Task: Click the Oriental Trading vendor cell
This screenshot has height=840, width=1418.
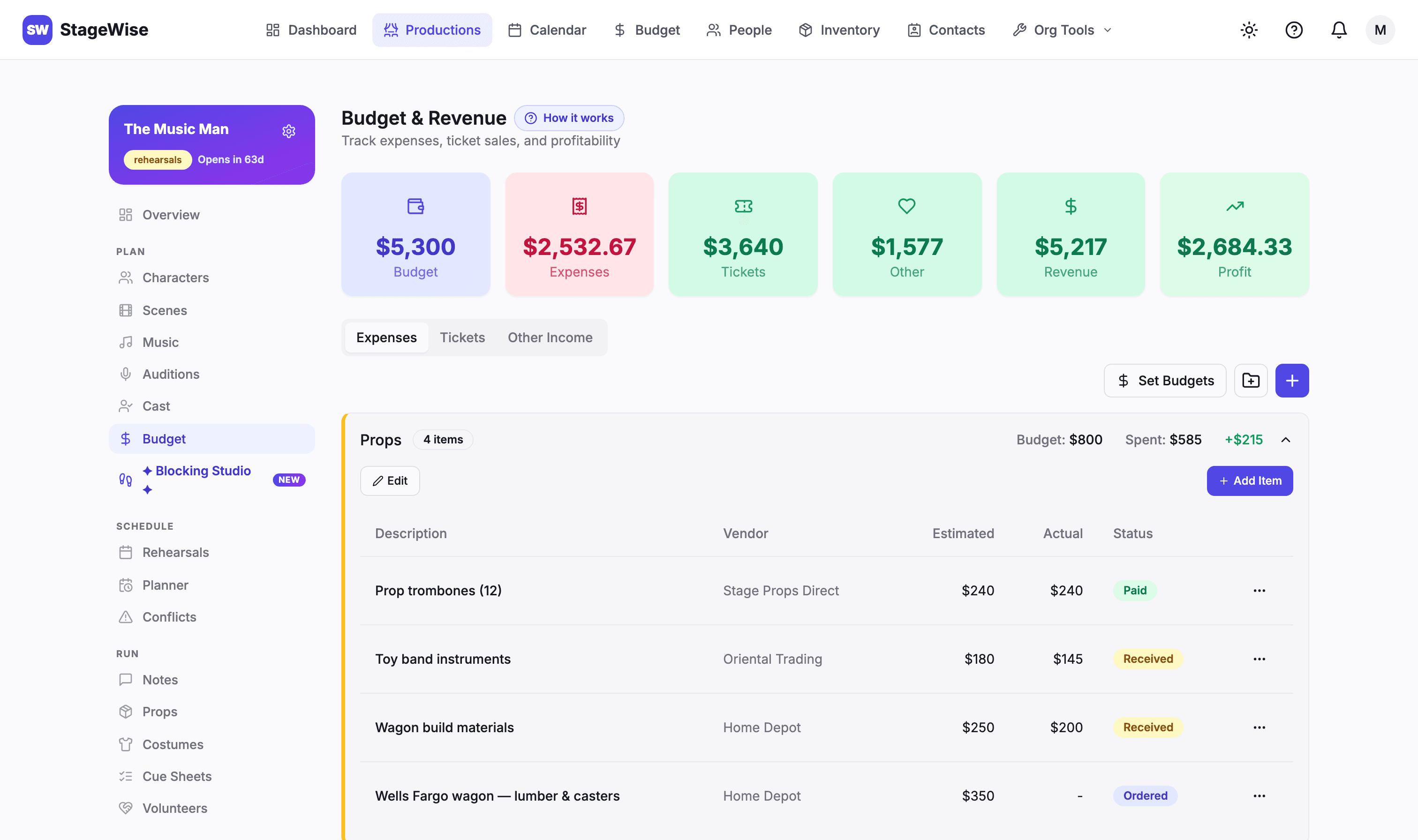Action: pyautogui.click(x=772, y=659)
